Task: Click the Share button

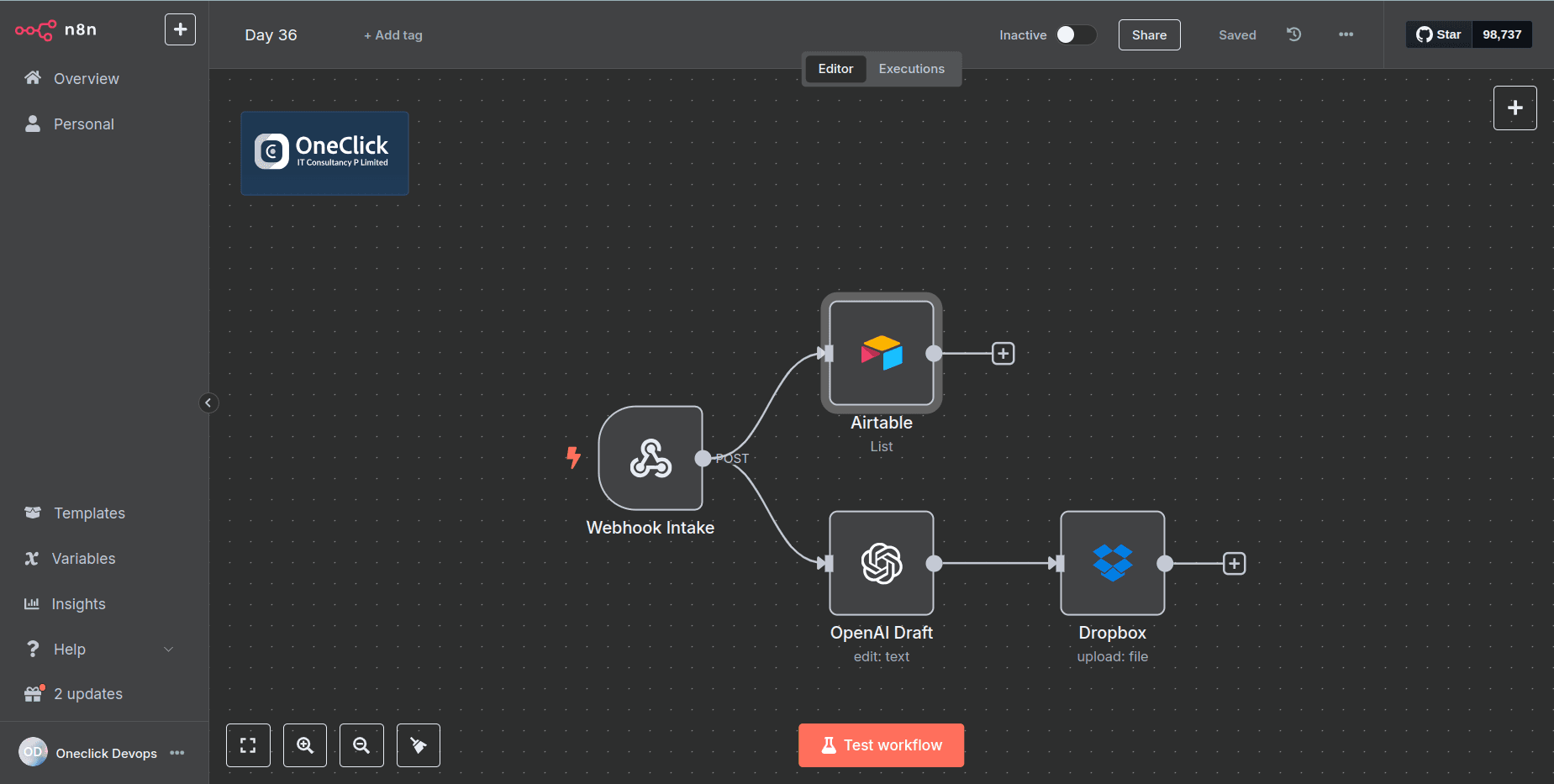Action: (x=1149, y=34)
